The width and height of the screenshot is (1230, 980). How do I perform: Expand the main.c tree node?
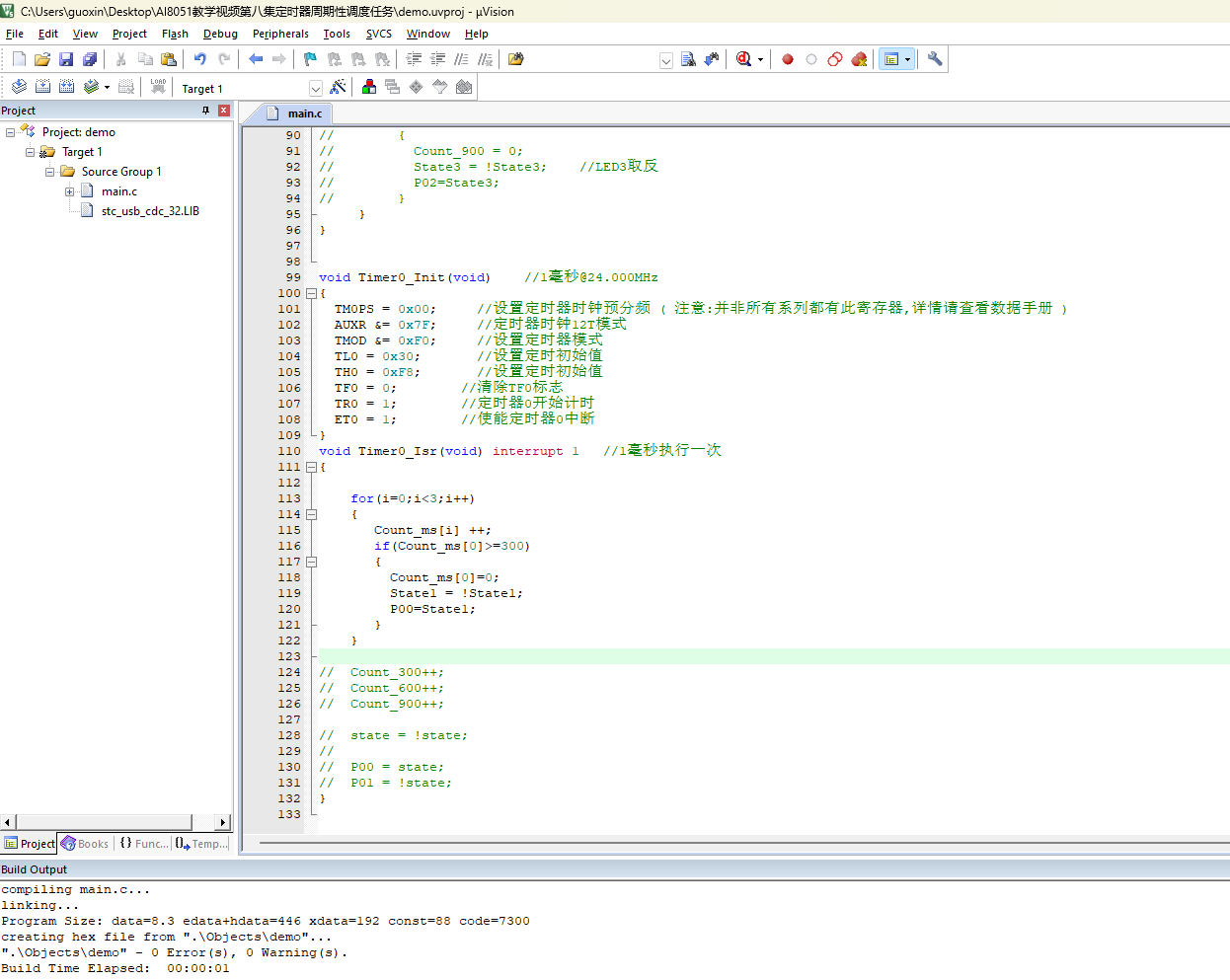[x=70, y=191]
